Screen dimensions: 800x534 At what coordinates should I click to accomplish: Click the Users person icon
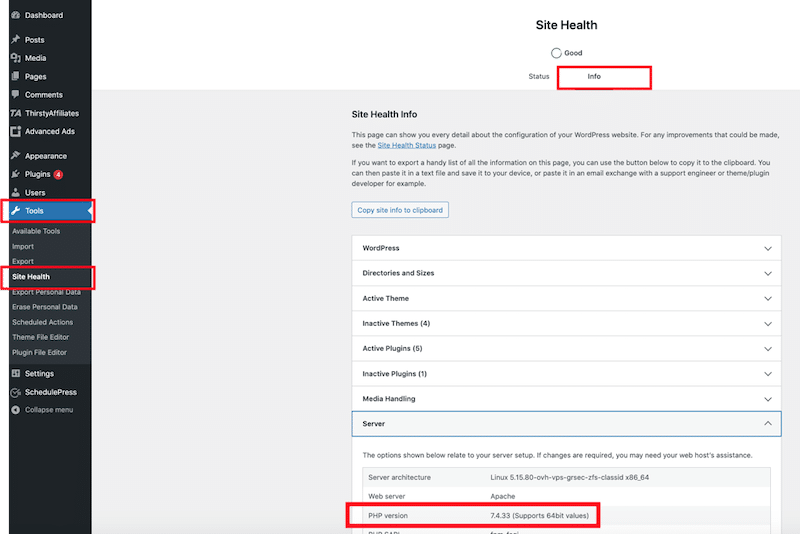[x=15, y=192]
